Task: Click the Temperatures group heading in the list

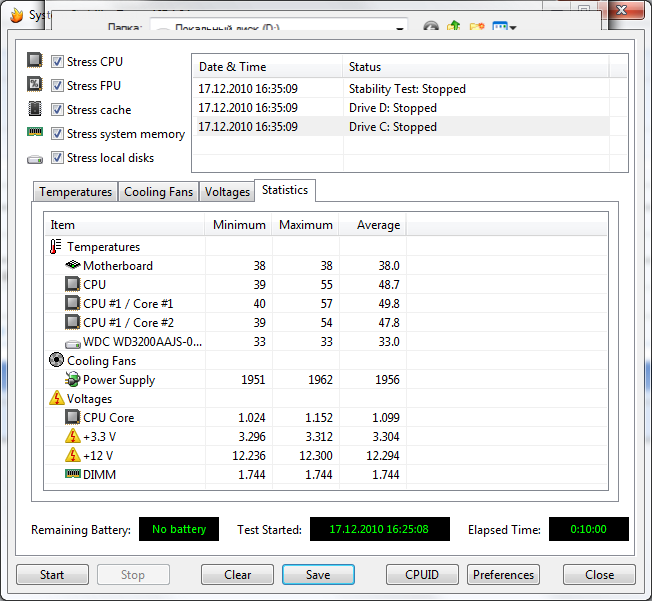Action: tap(104, 247)
